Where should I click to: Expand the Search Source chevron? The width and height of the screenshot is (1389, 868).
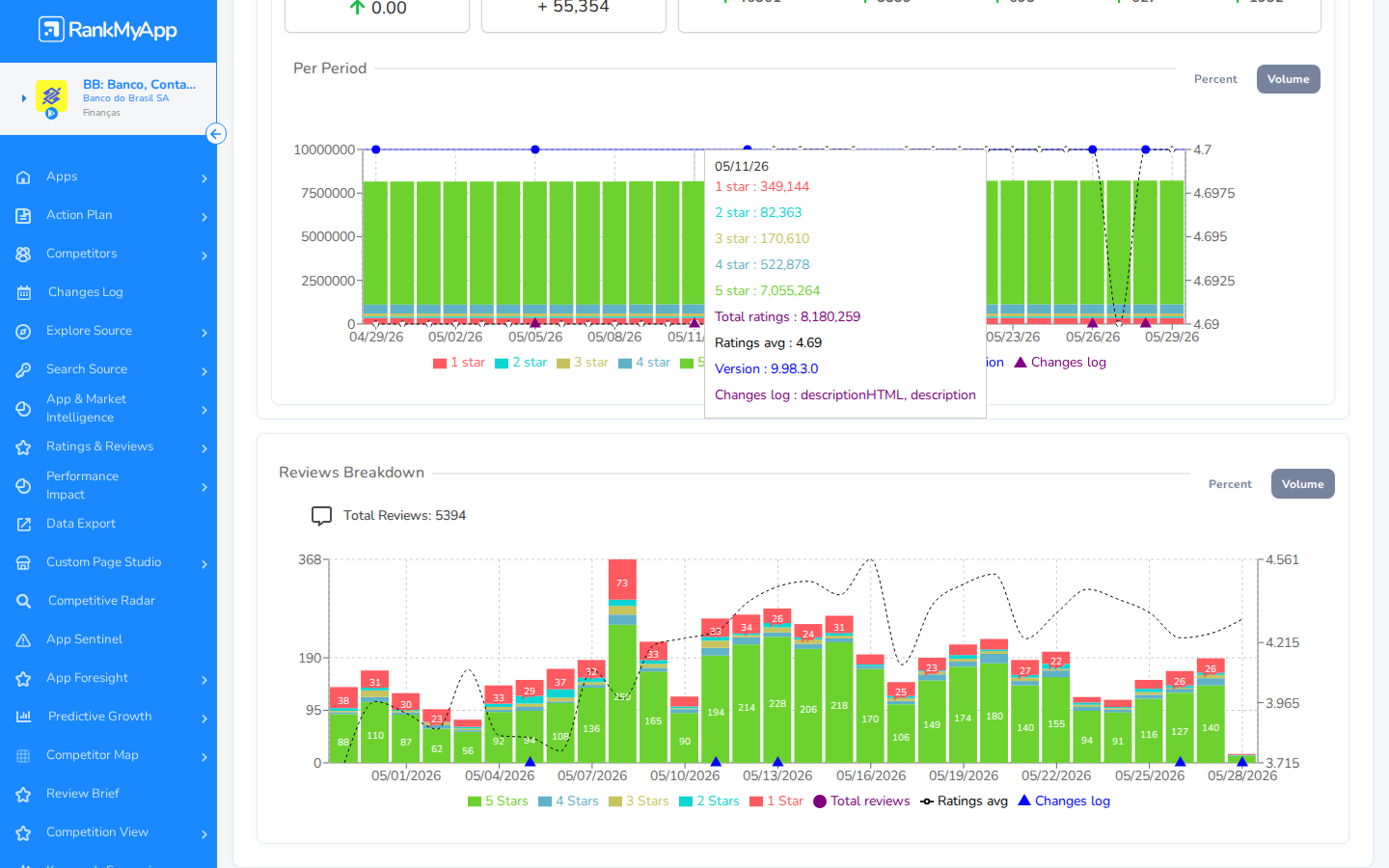pyautogui.click(x=204, y=371)
